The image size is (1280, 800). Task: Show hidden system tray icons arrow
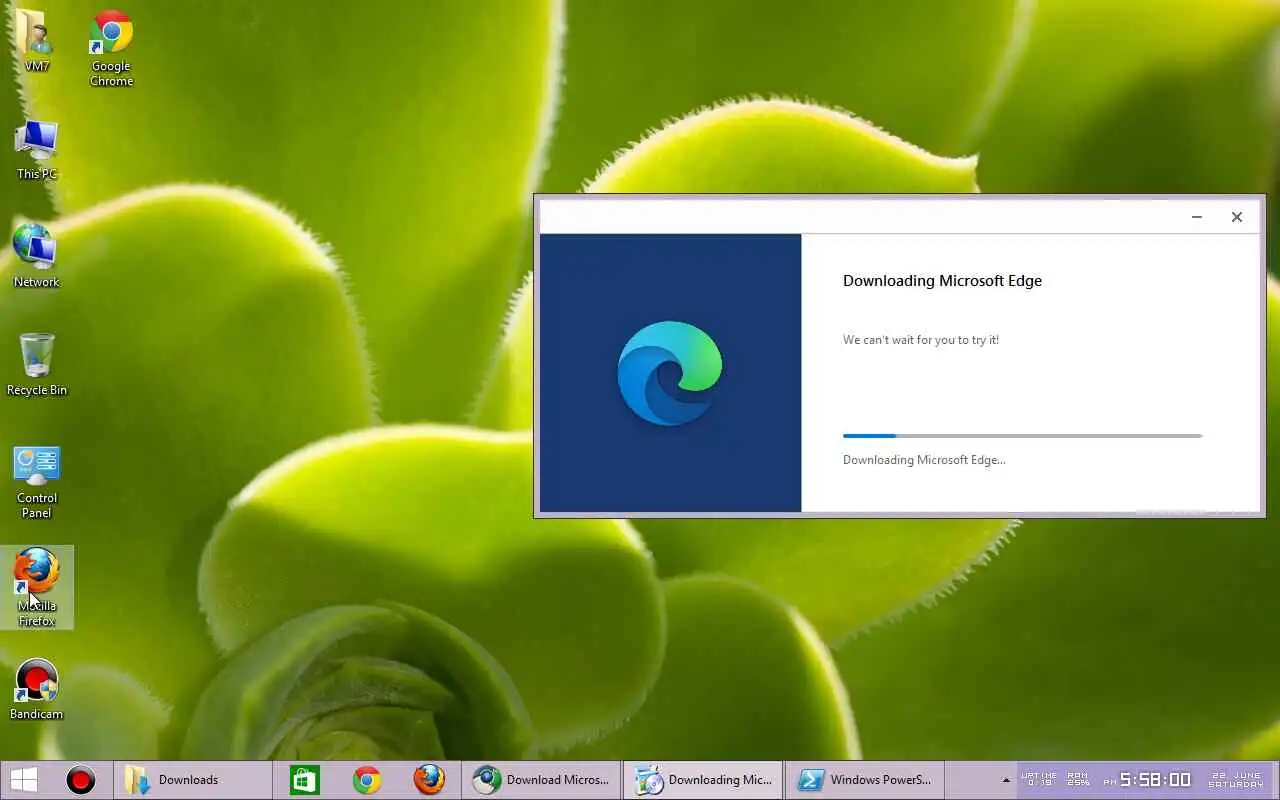[1006, 780]
